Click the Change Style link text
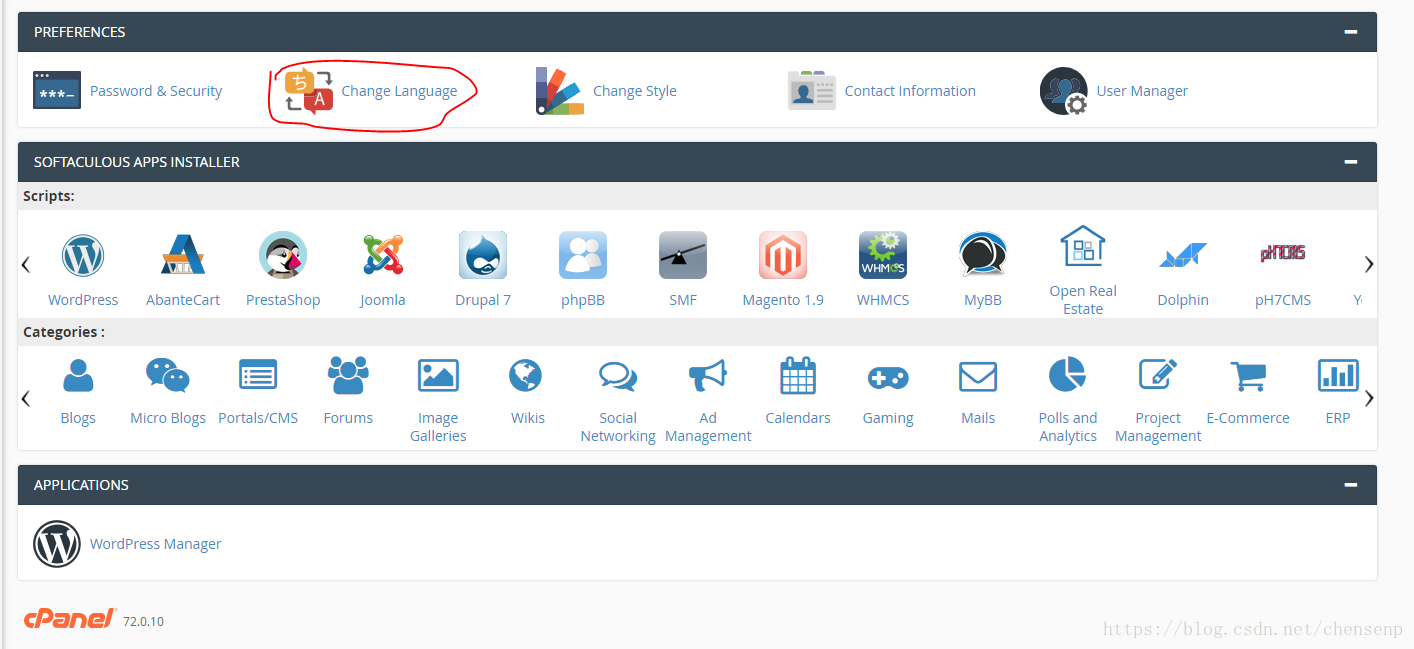The width and height of the screenshot is (1414, 649). [x=635, y=91]
